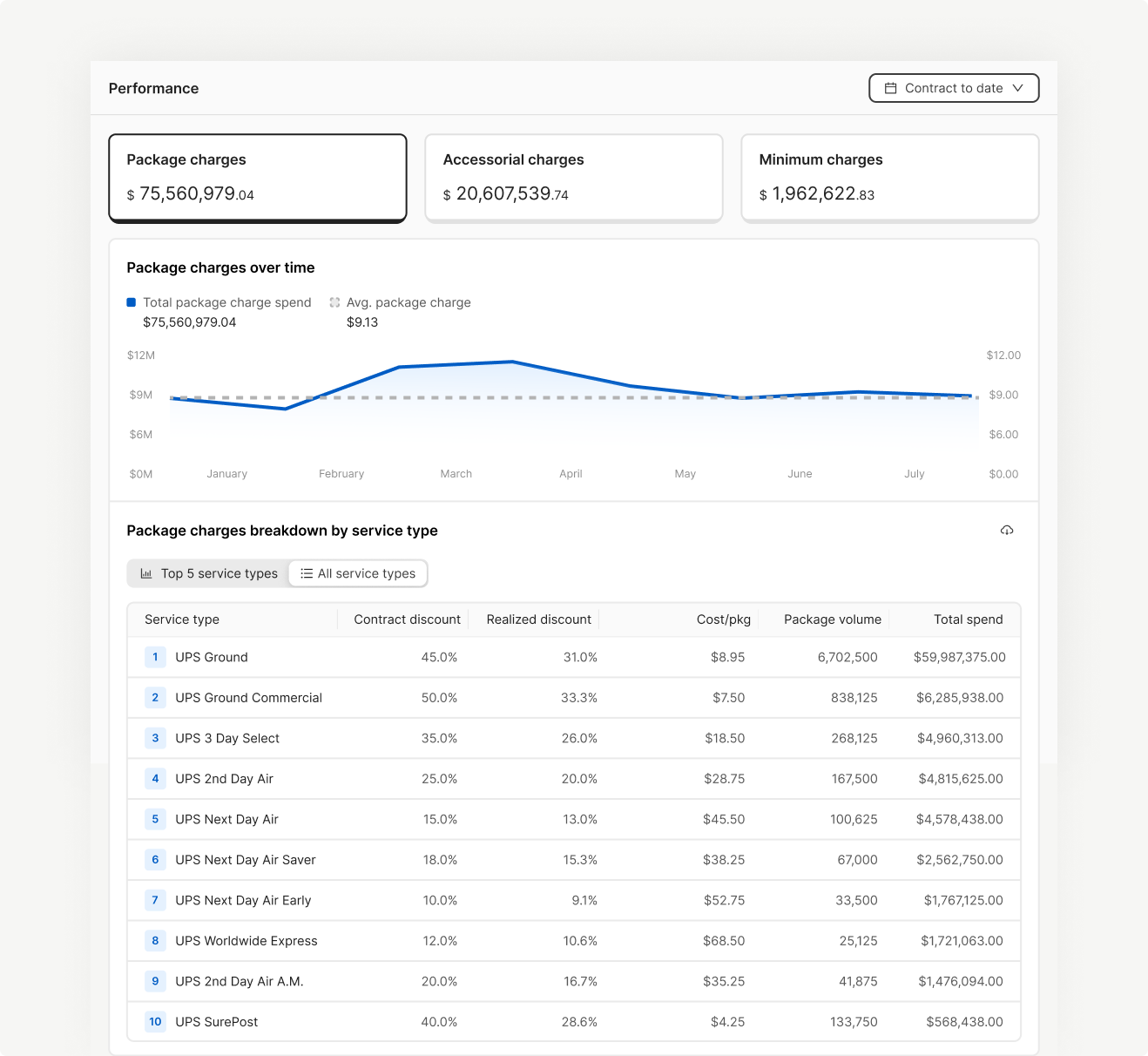
Task: Select the UPS 3 Day Select row name
Action: click(227, 738)
